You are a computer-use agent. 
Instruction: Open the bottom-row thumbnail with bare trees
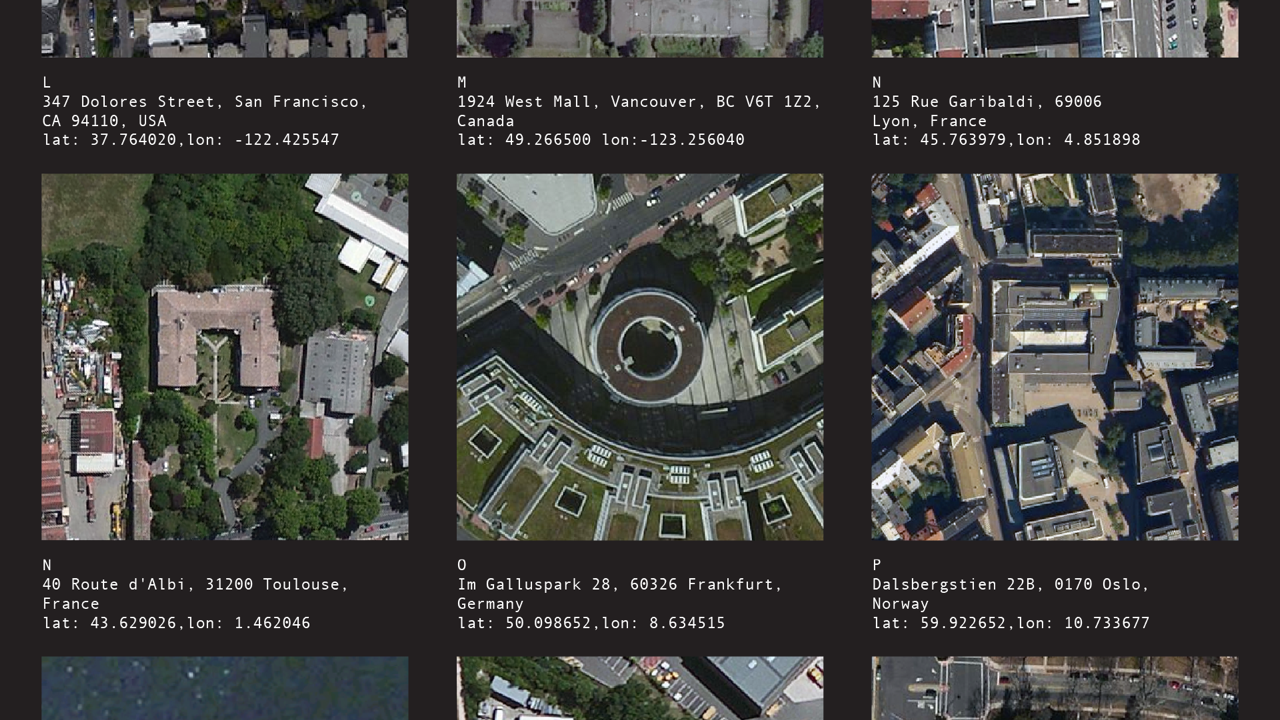coord(1055,688)
